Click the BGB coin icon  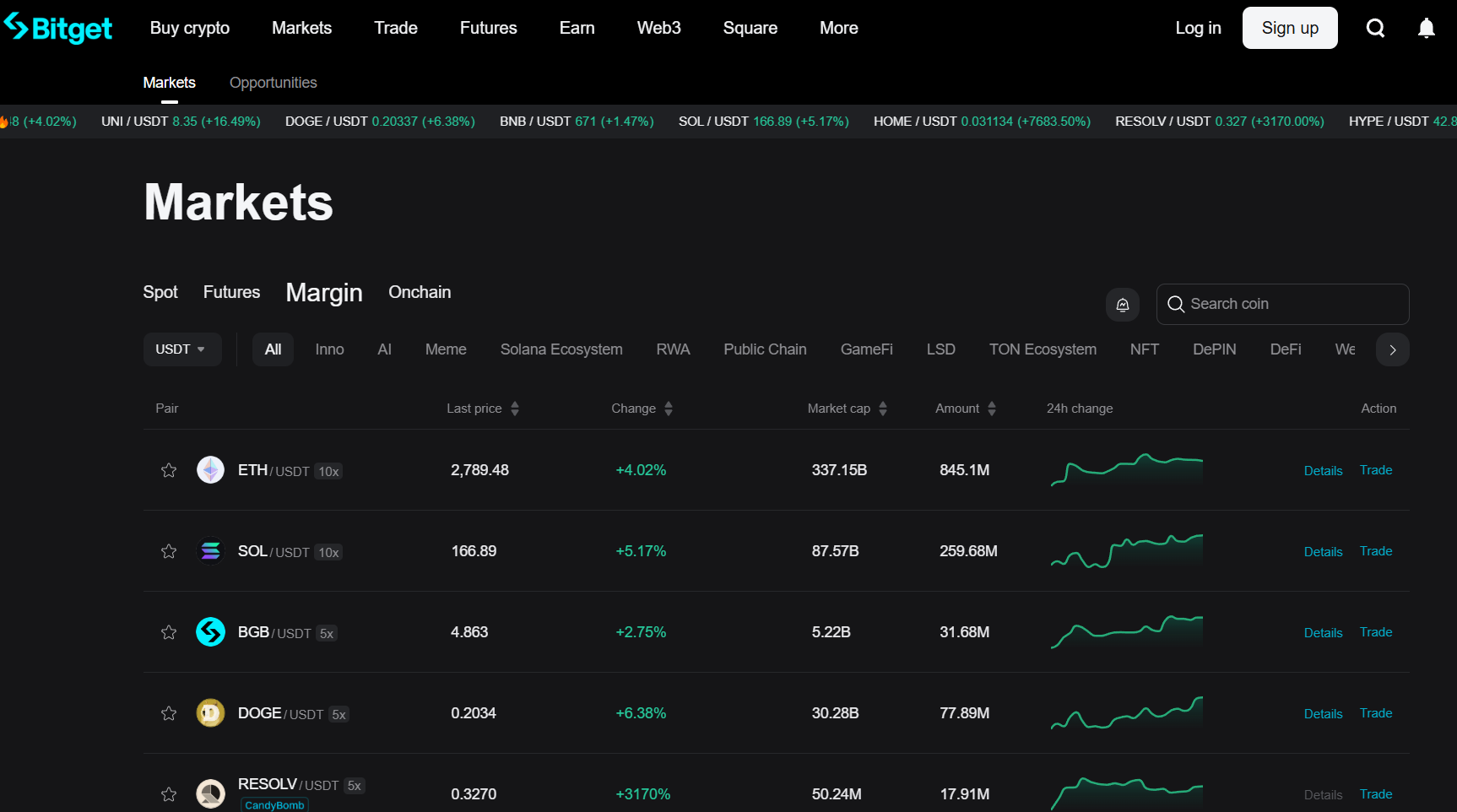[x=210, y=632]
